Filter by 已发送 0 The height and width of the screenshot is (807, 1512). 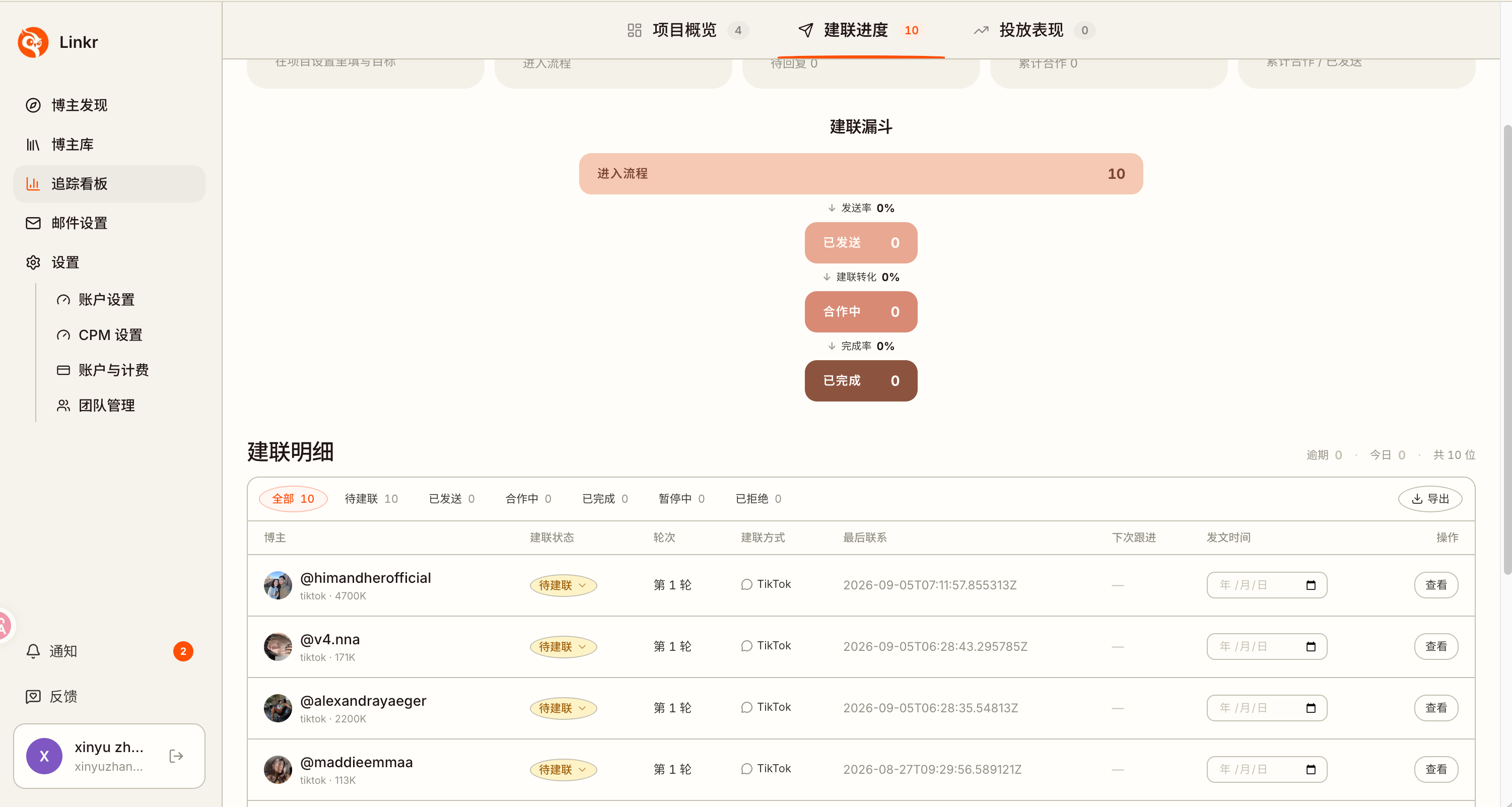[x=451, y=498]
